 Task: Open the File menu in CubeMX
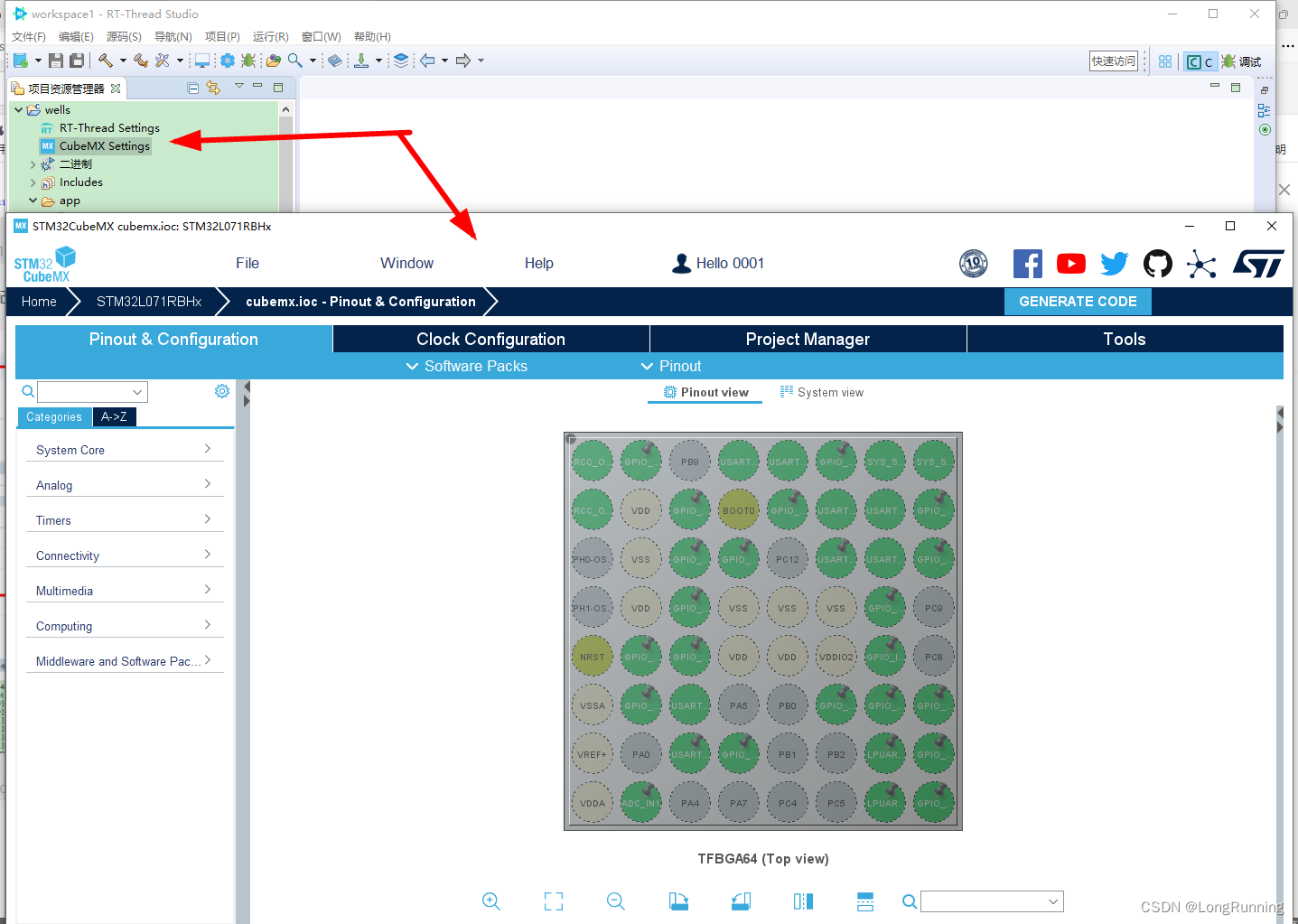coord(247,263)
